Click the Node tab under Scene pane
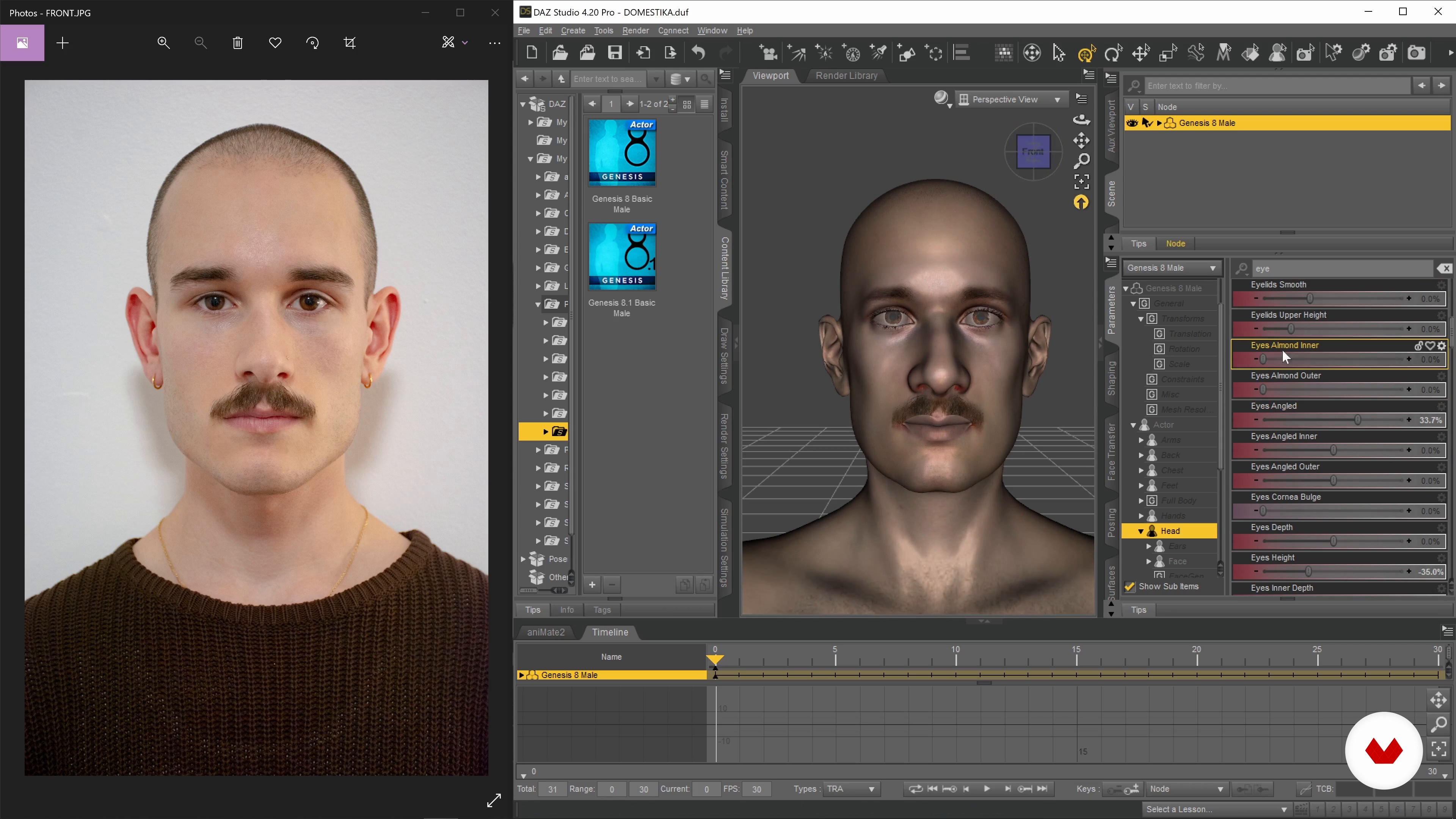 click(1175, 244)
